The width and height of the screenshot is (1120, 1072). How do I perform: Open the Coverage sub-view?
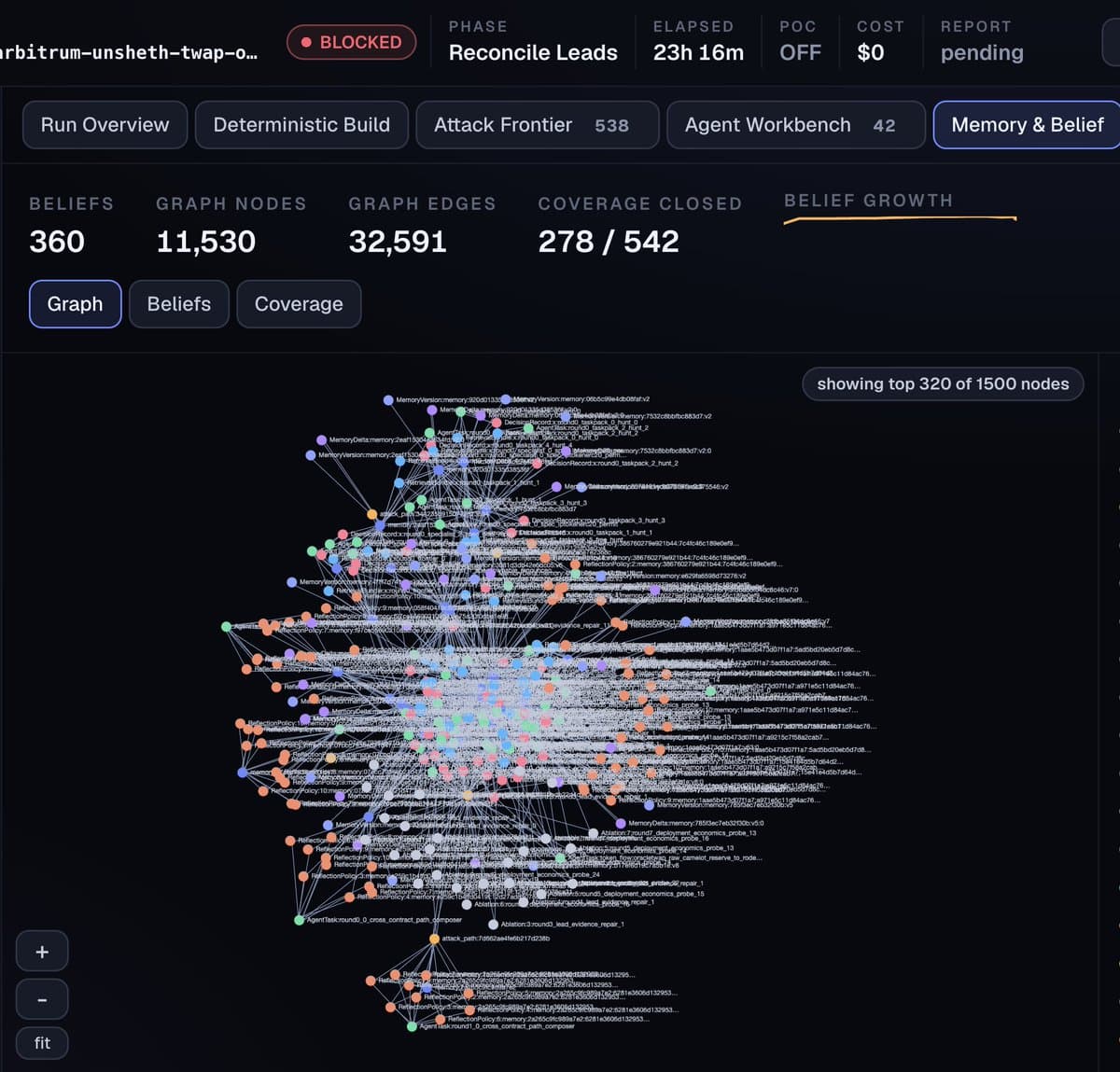(x=299, y=304)
